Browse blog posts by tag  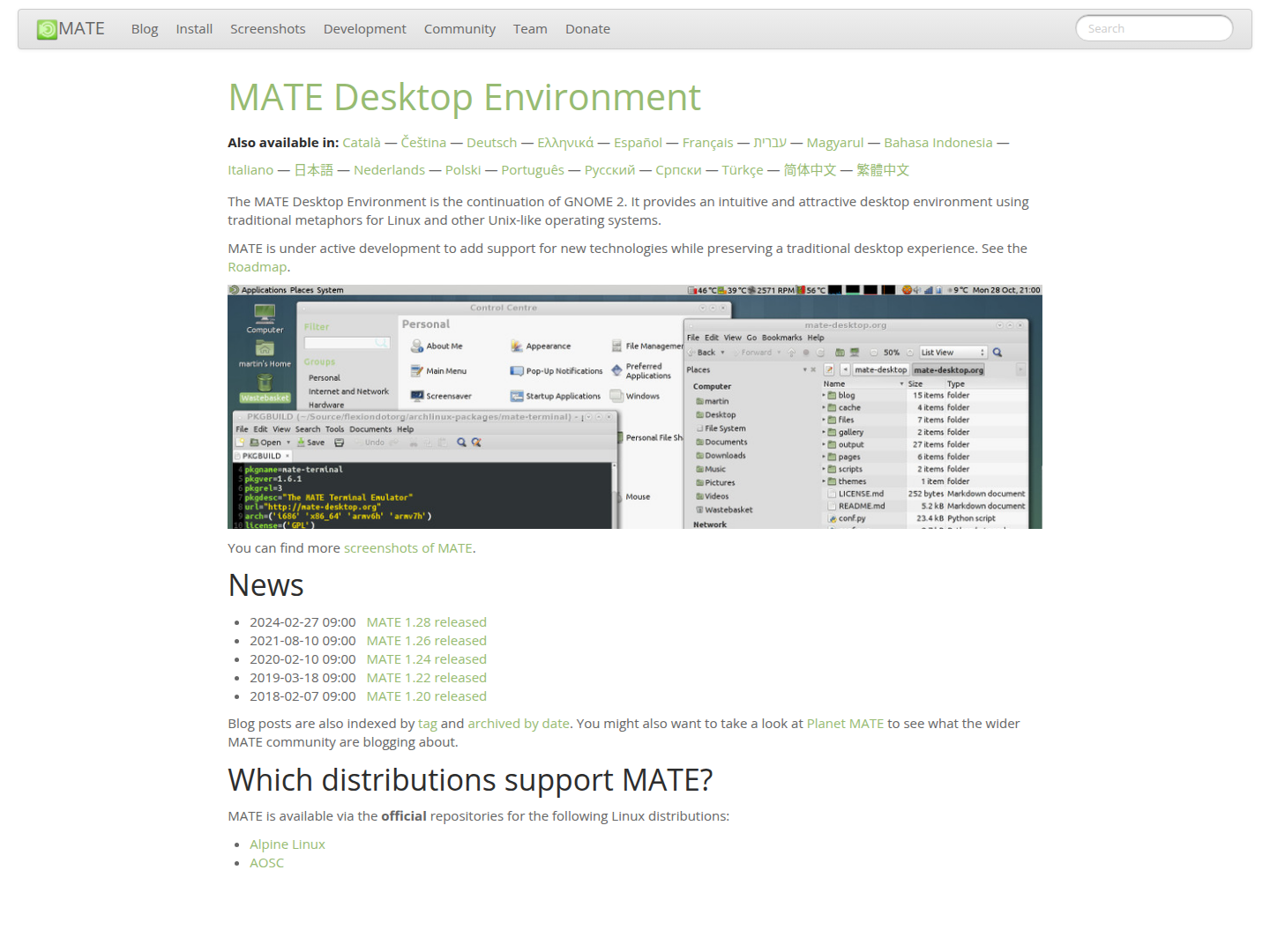428,724
